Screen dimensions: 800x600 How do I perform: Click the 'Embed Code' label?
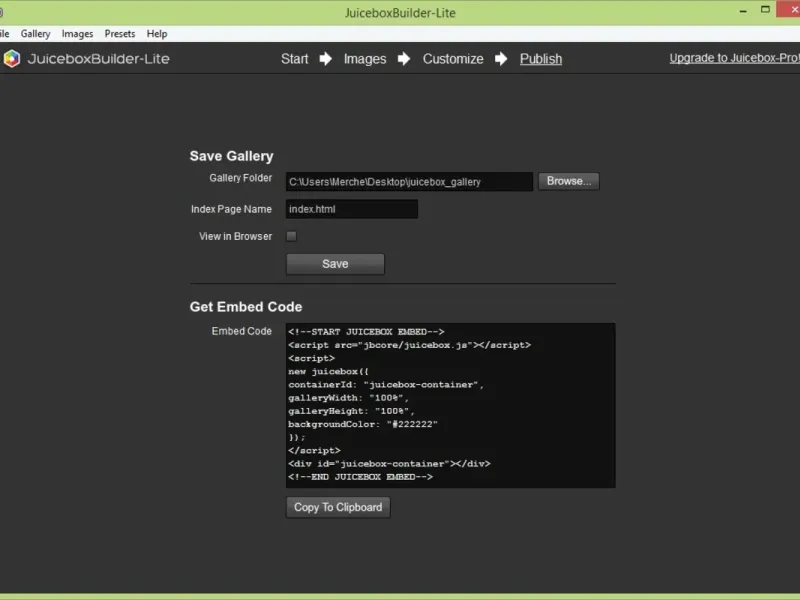point(241,331)
